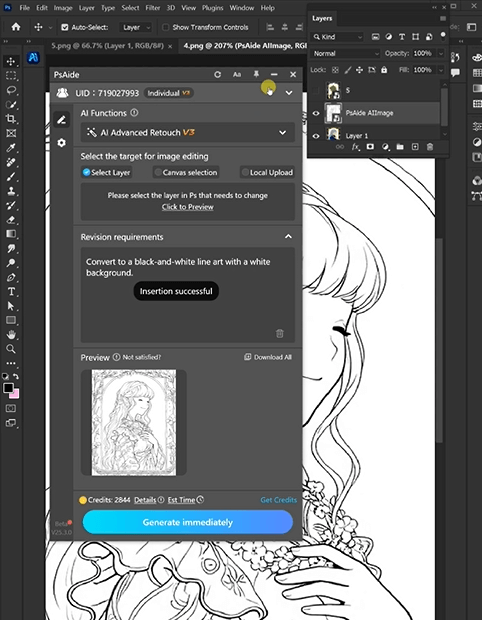Screen dimensions: 482x620
Task: Clear revision requirements with trash icon
Action: coord(280,333)
